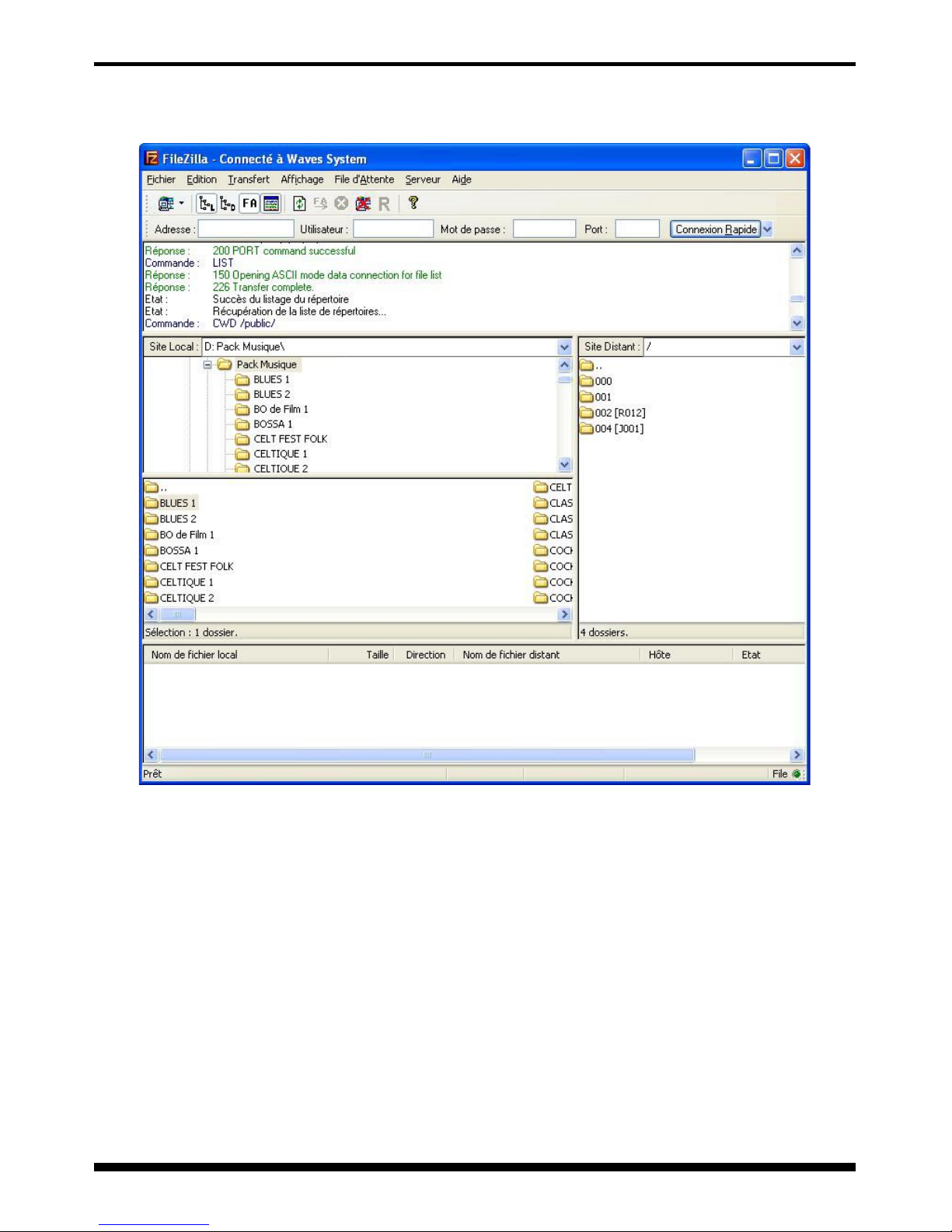952x1232 pixels.
Task: Toggle the local directory tree view icon
Action: tap(207, 204)
